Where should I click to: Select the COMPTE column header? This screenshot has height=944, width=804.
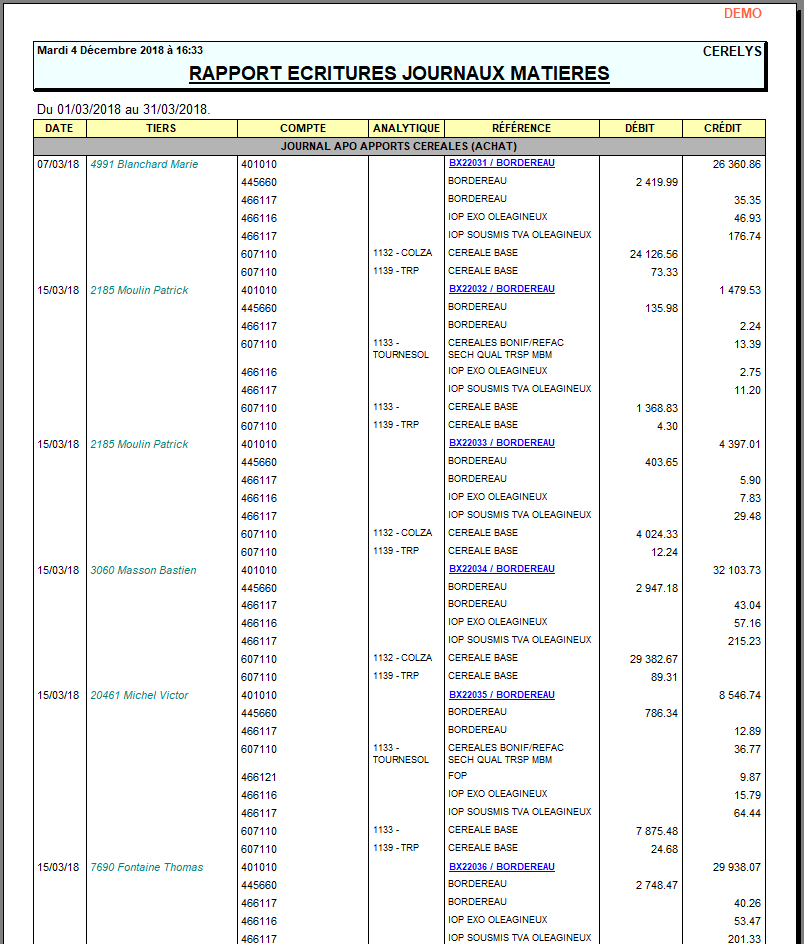coord(303,128)
